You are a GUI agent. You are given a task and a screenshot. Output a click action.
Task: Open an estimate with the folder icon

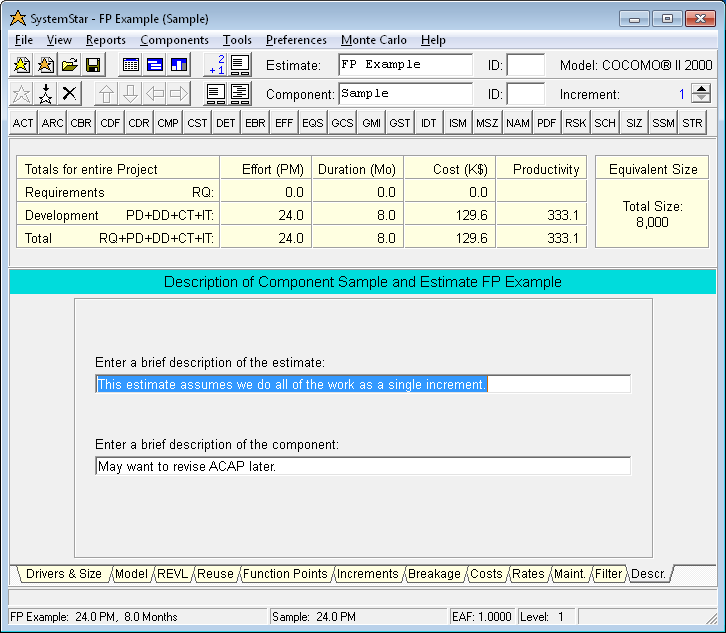click(69, 65)
